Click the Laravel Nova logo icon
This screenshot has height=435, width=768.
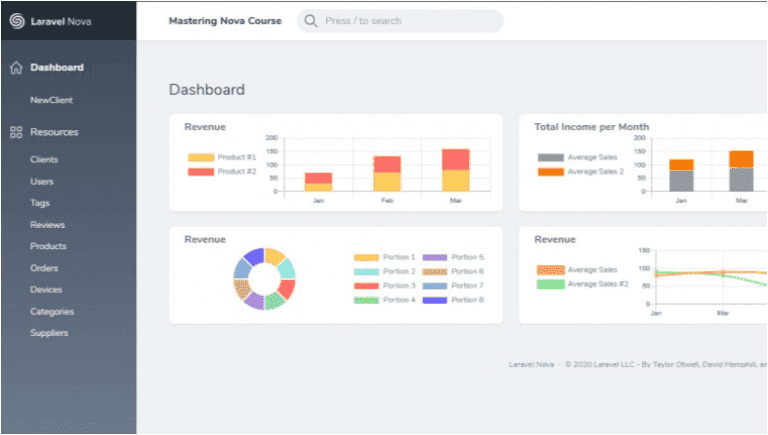[x=16, y=20]
